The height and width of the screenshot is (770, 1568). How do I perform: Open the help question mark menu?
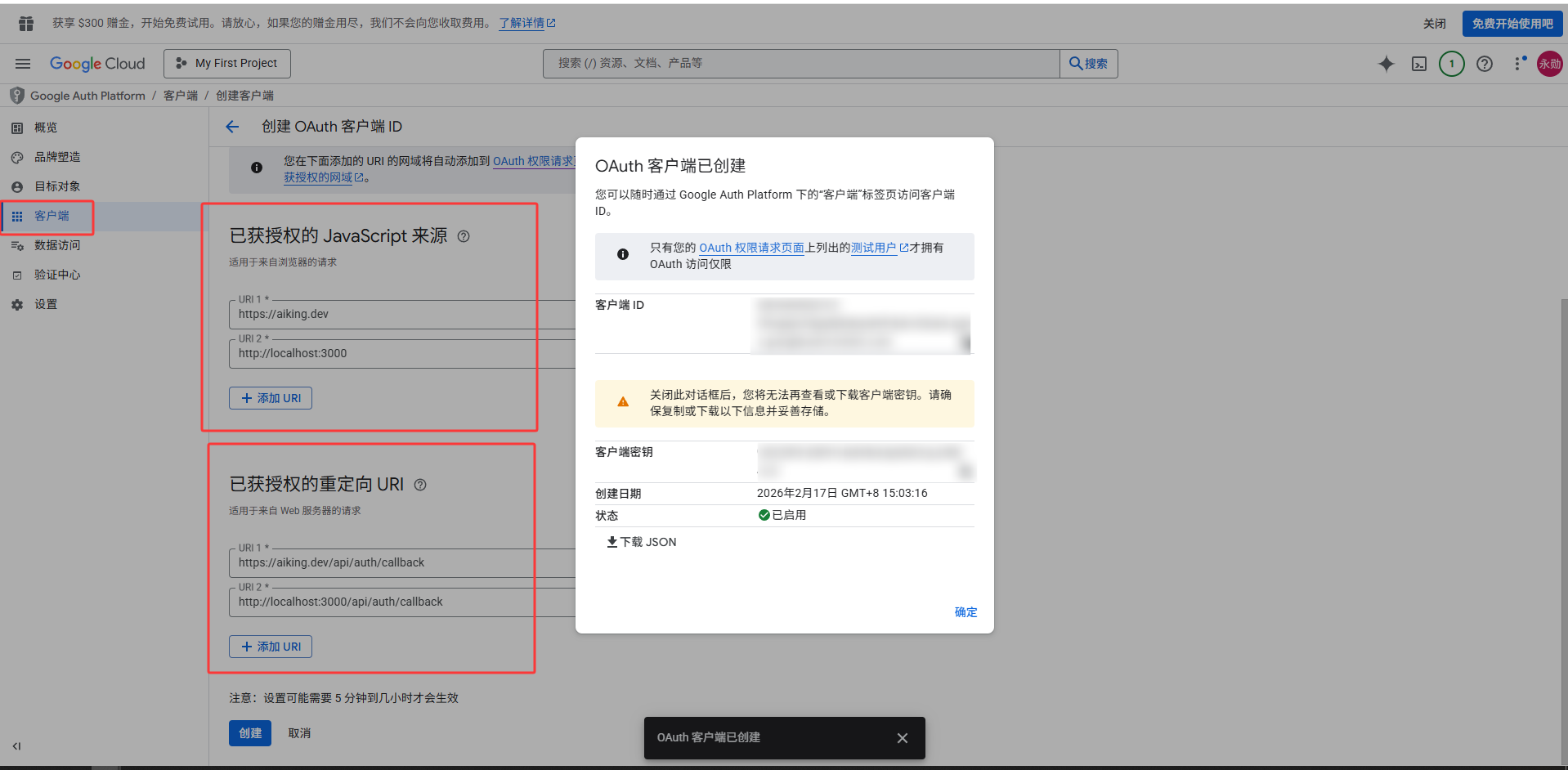1485,64
